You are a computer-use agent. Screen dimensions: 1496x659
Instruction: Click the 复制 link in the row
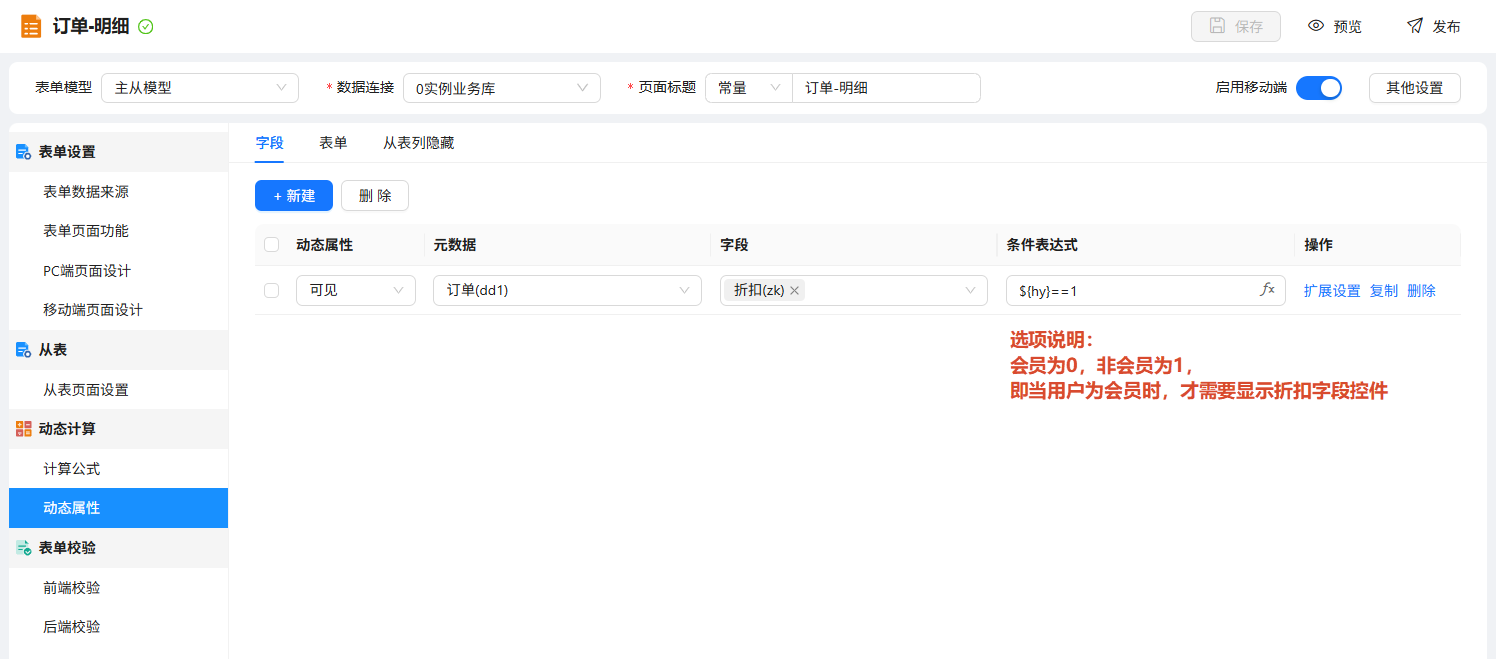point(1384,291)
